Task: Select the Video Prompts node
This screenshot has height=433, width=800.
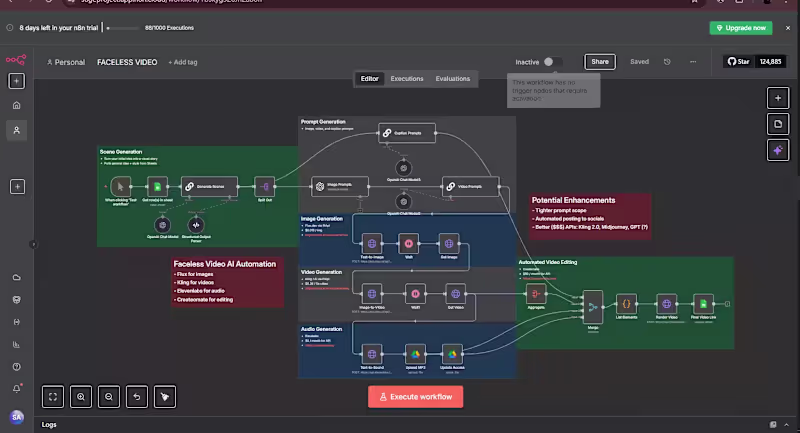Action: tap(470, 187)
